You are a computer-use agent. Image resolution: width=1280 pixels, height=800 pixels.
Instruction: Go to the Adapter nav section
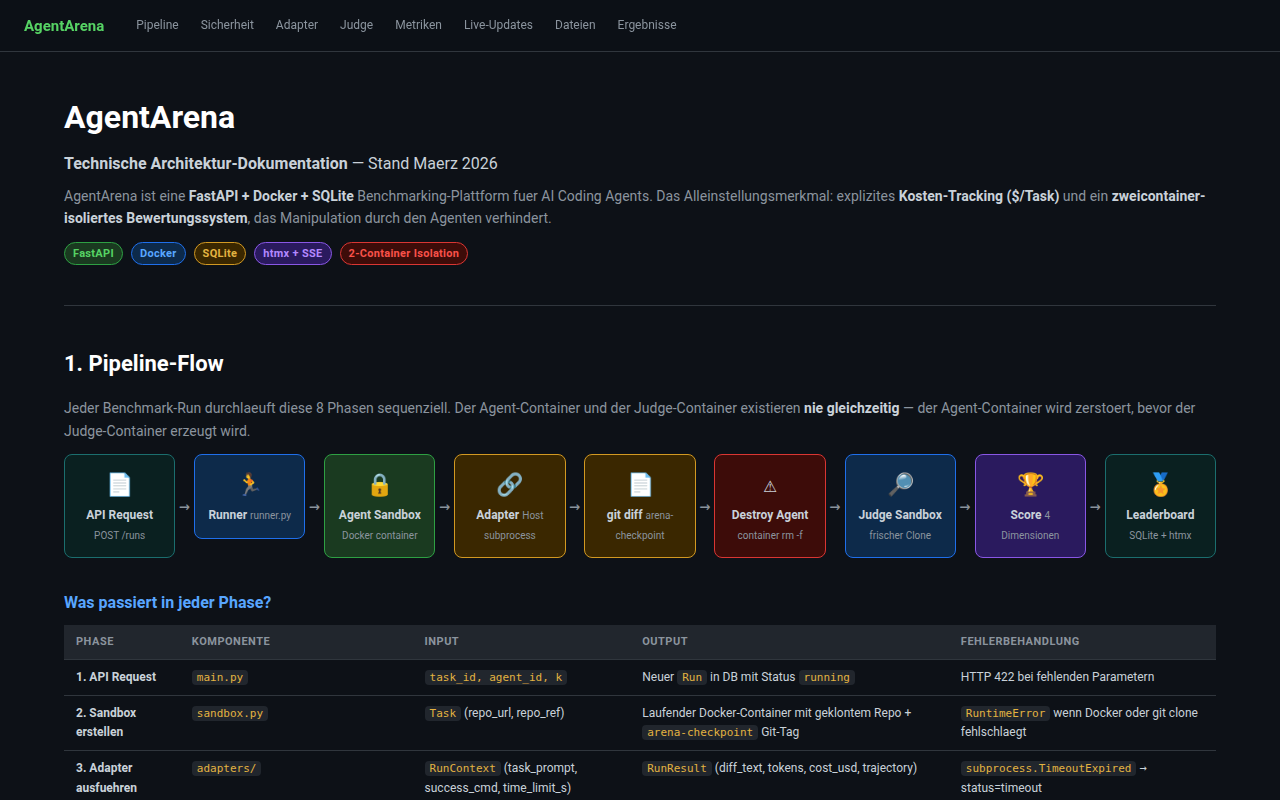tap(297, 25)
